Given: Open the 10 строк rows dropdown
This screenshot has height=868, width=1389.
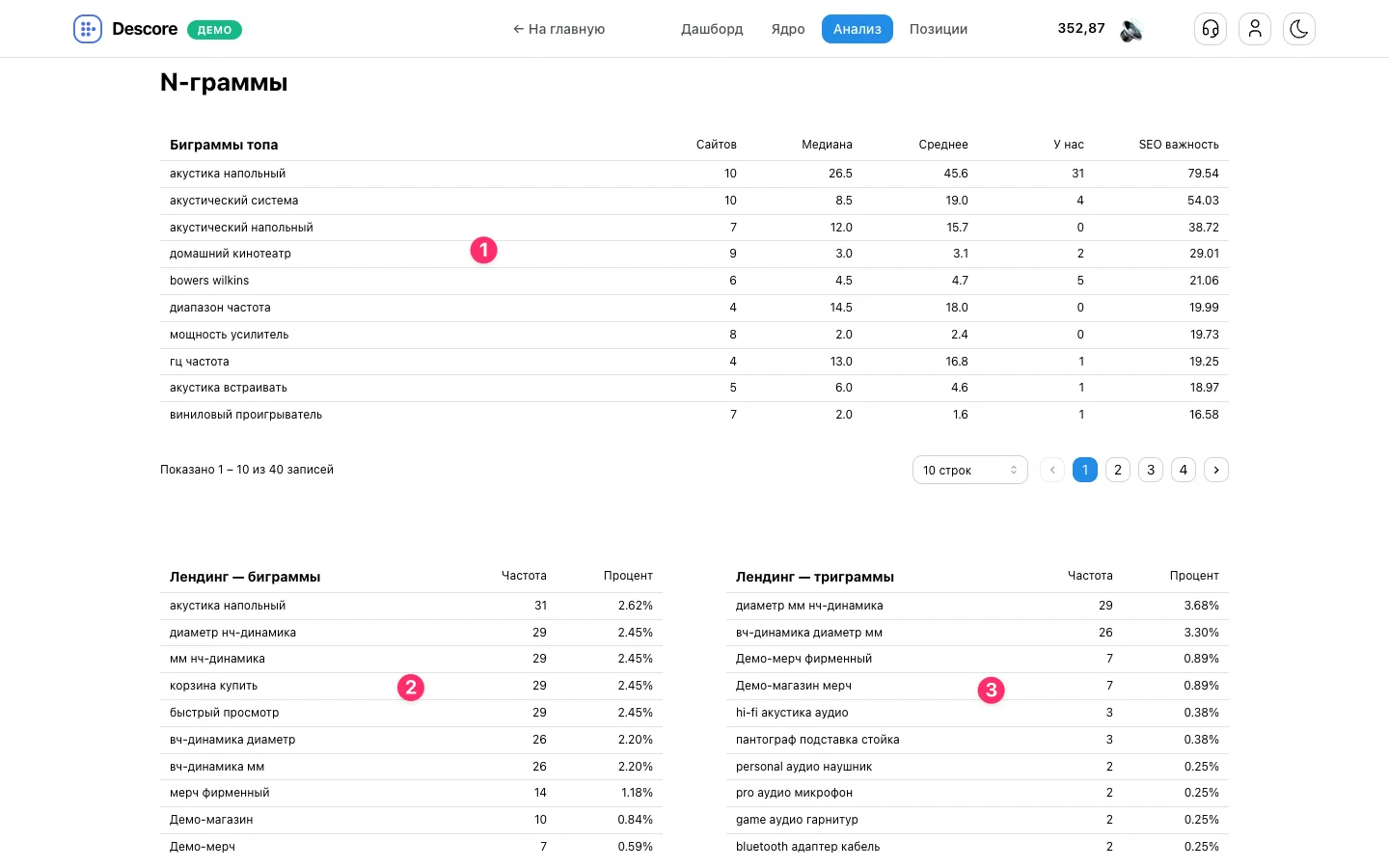Looking at the screenshot, I should [x=969, y=470].
